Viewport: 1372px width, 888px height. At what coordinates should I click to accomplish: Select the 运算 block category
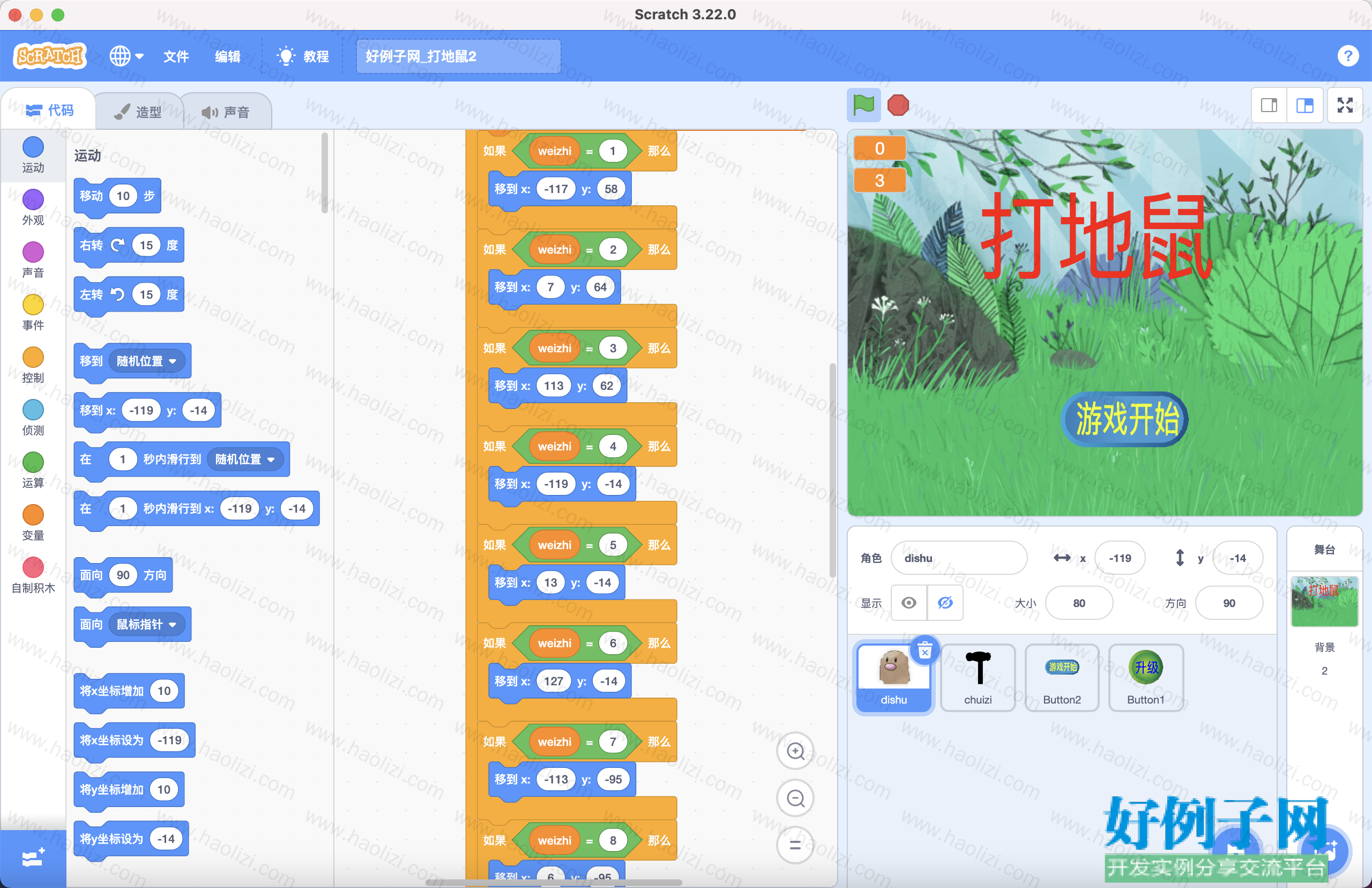click(x=33, y=470)
